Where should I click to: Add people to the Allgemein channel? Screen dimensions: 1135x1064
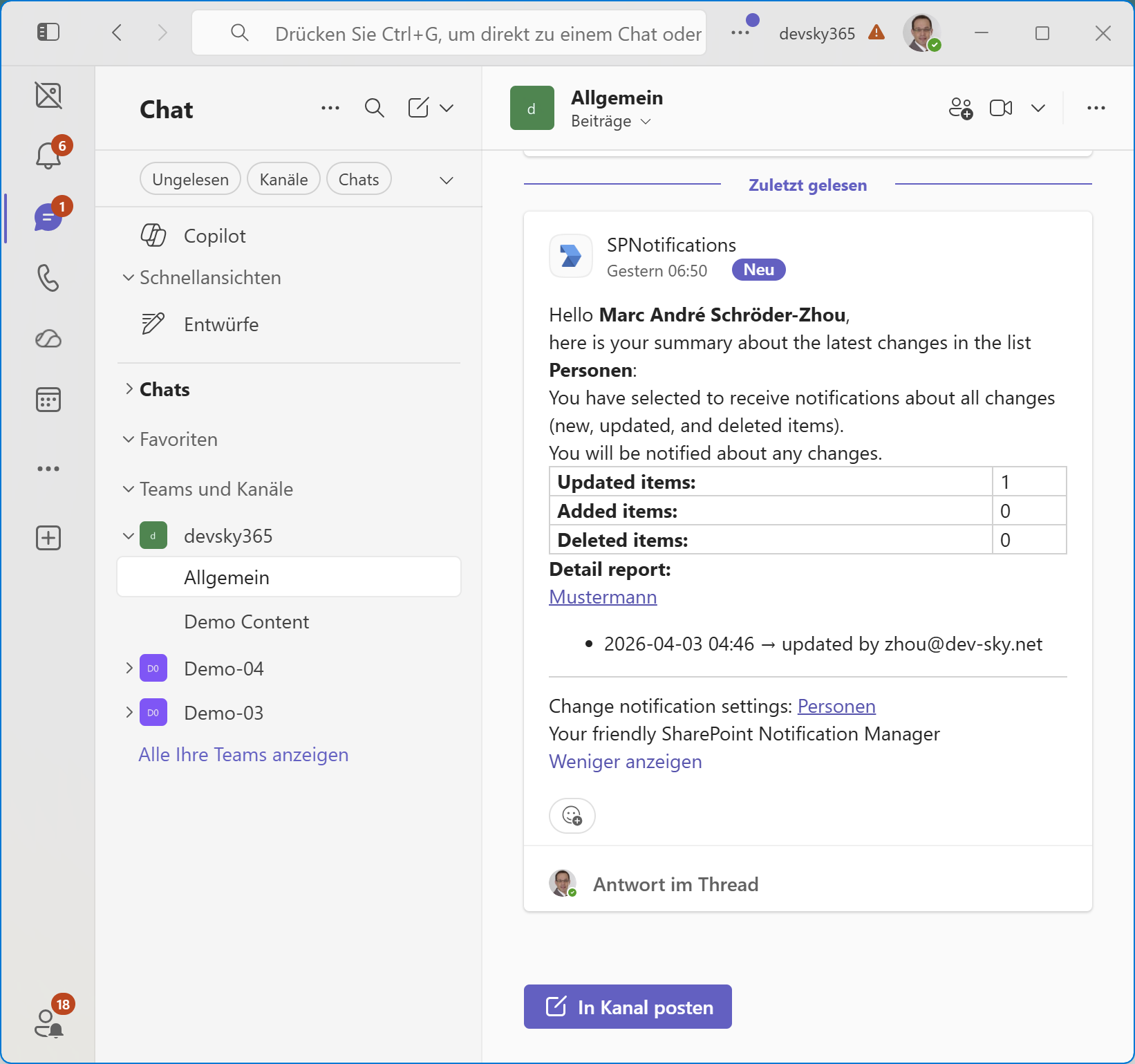(961, 108)
